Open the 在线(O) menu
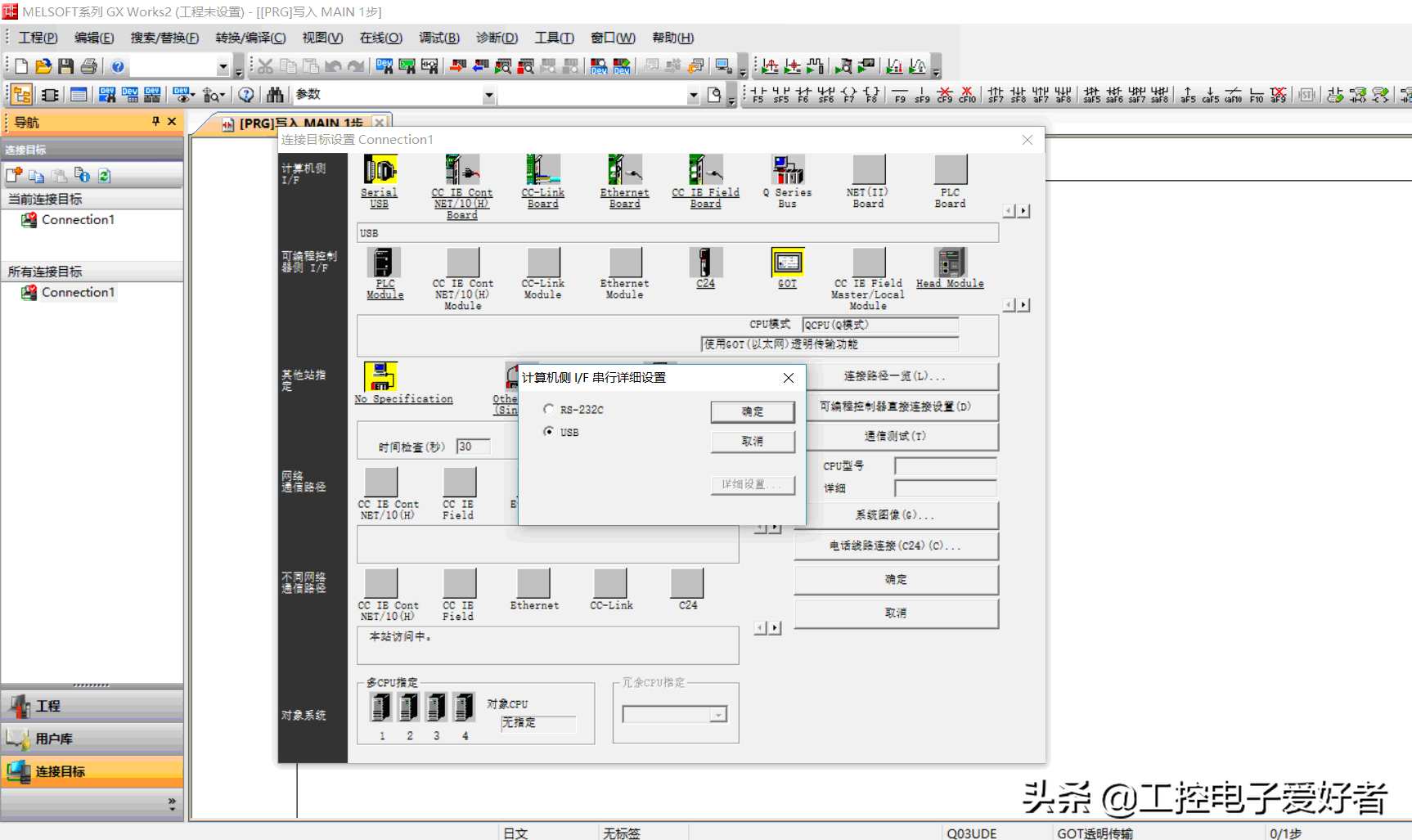Viewport: 1412px width, 840px height. pos(380,38)
